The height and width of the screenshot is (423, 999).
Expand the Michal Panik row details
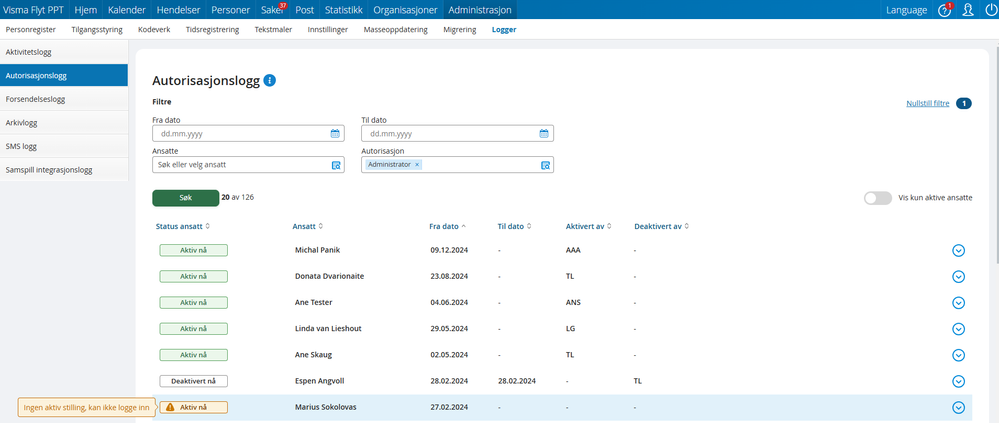click(x=958, y=250)
